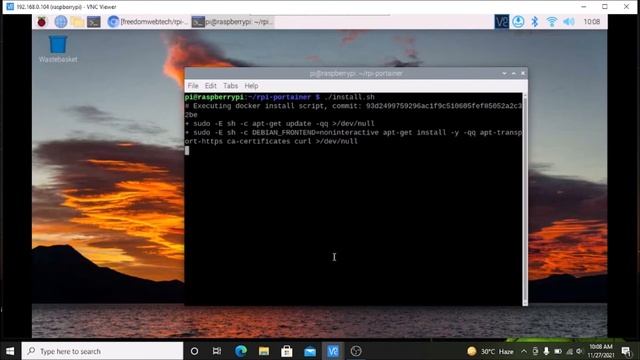The image size is (640, 360).
Task: Open Microsoft Store from taskbar
Action: pyautogui.click(x=287, y=351)
